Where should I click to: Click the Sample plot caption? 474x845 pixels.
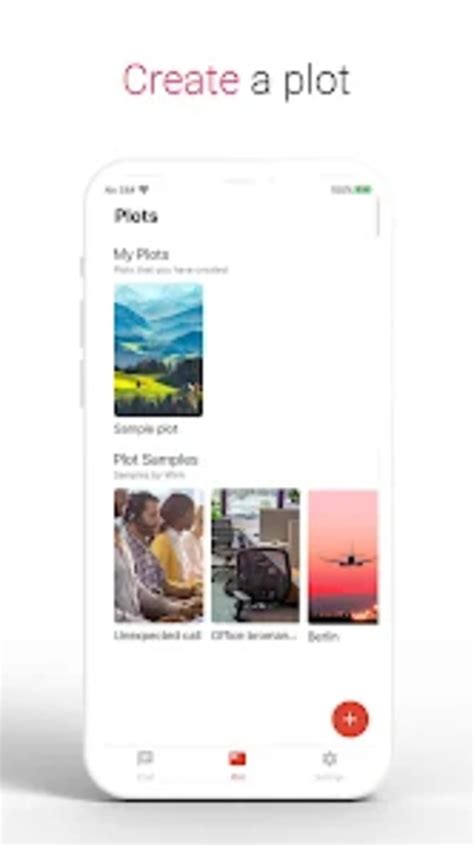(x=145, y=429)
